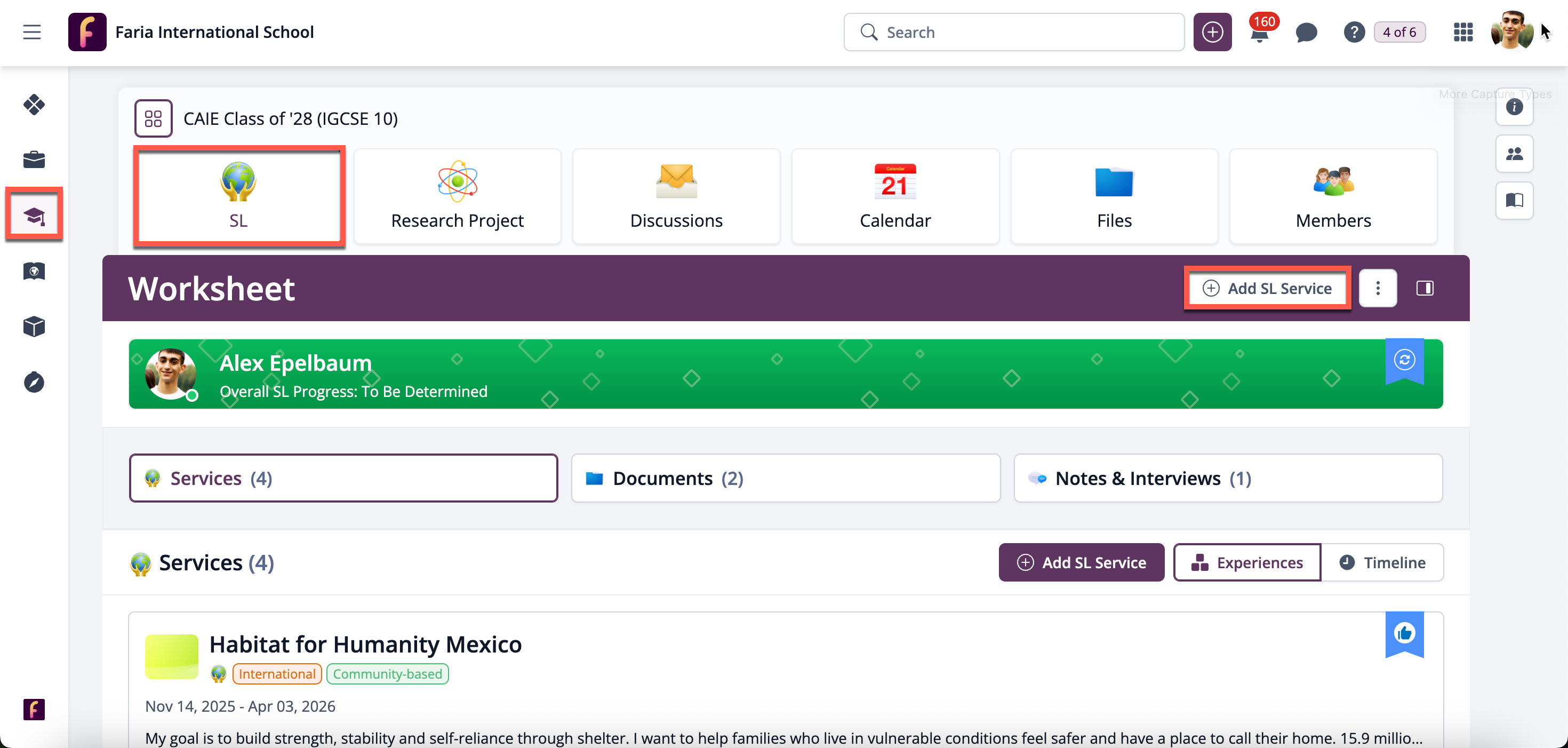Click the briefcase icon in sidebar

click(x=34, y=160)
